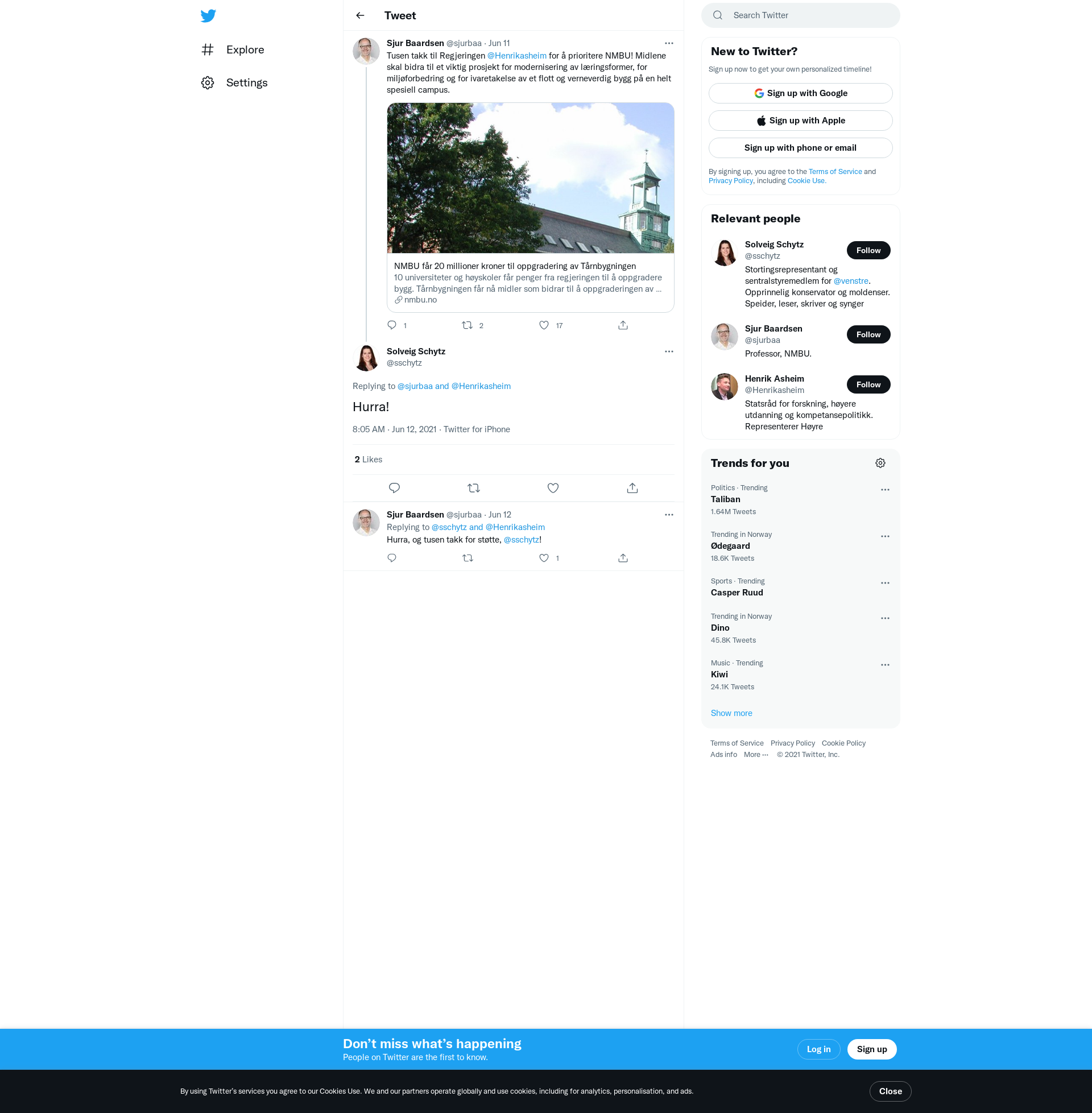The height and width of the screenshot is (1113, 1092).
Task: View the 2 Likes list
Action: [x=368, y=460]
